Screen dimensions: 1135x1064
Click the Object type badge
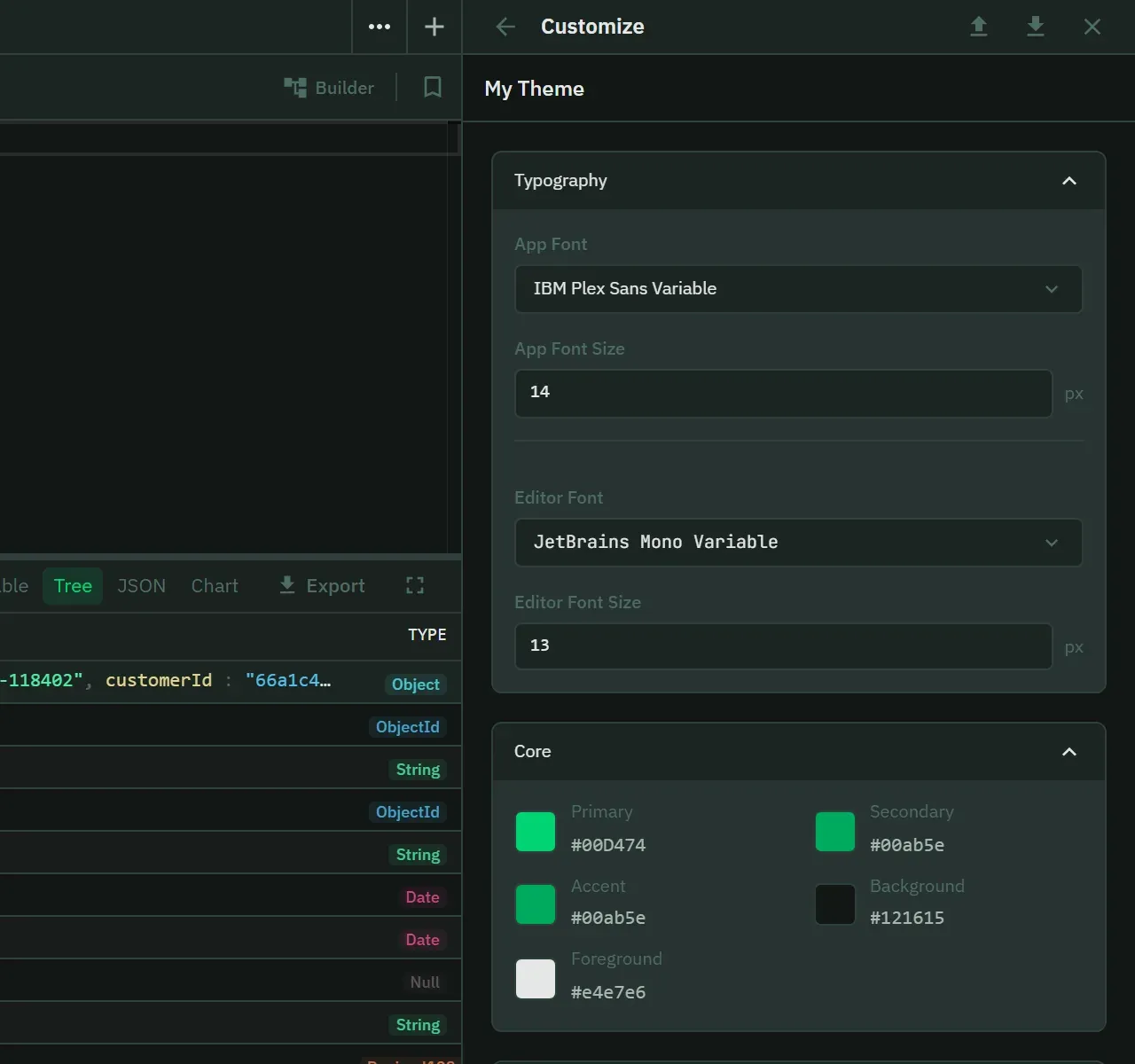click(416, 685)
